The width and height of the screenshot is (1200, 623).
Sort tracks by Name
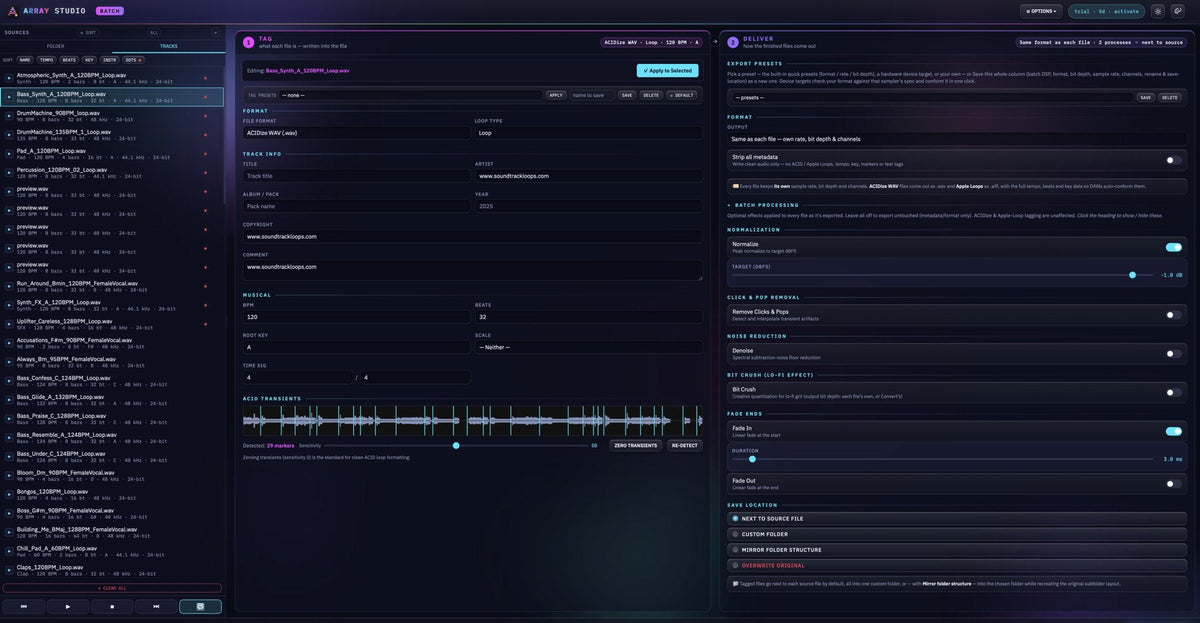(25, 60)
